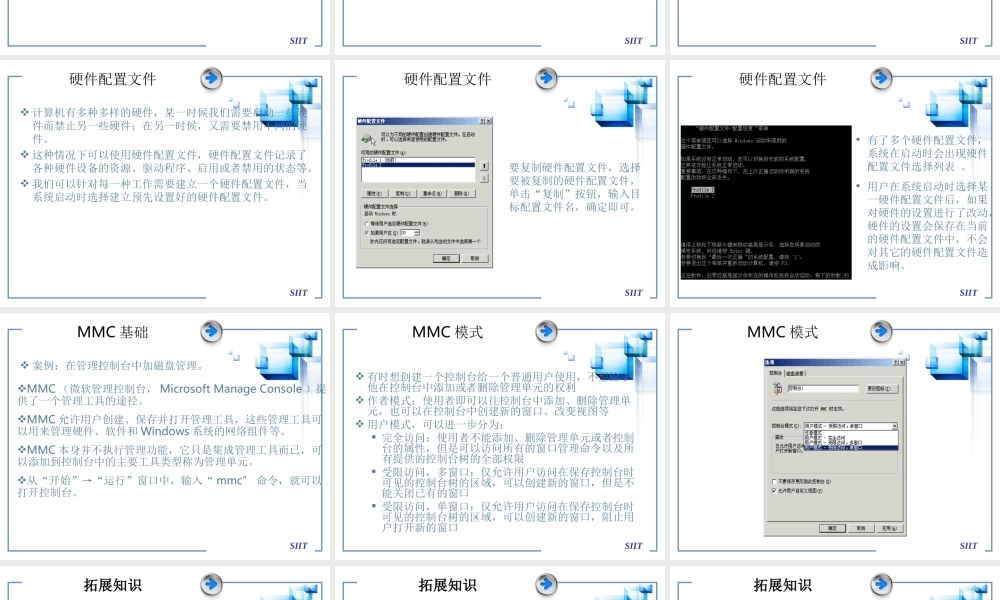Click sub-bullet starting 完全访问

[x=503, y=448]
